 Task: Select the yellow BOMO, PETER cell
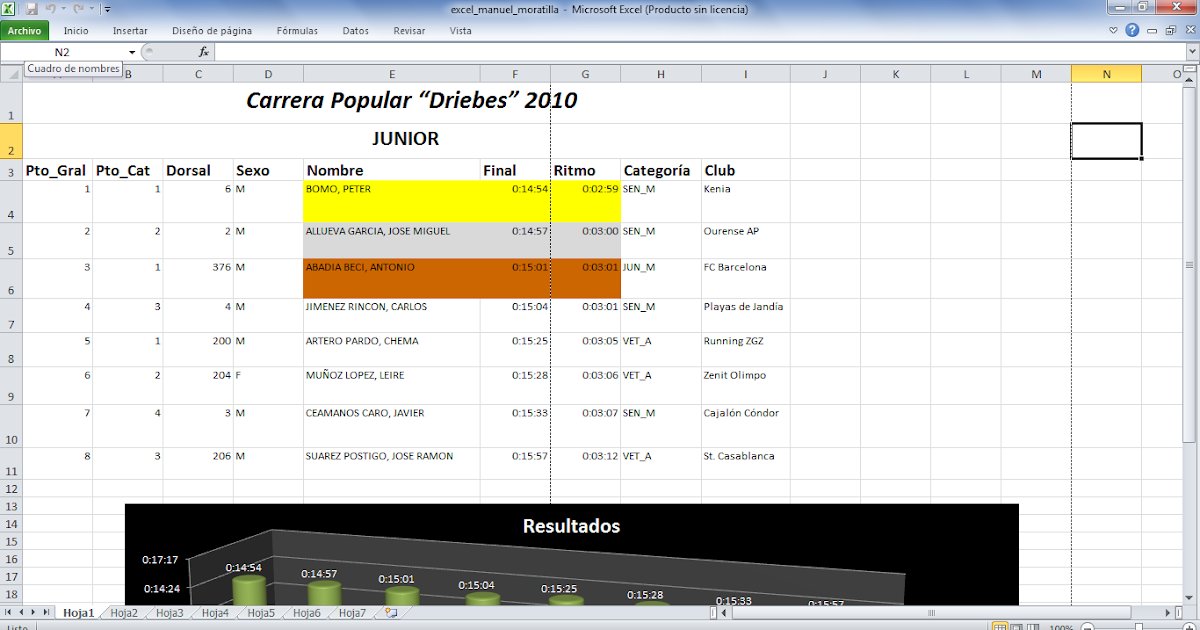point(391,201)
